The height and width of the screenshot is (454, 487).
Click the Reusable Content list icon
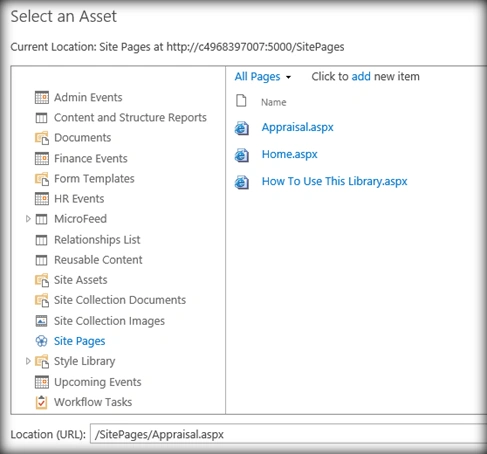[41, 260]
